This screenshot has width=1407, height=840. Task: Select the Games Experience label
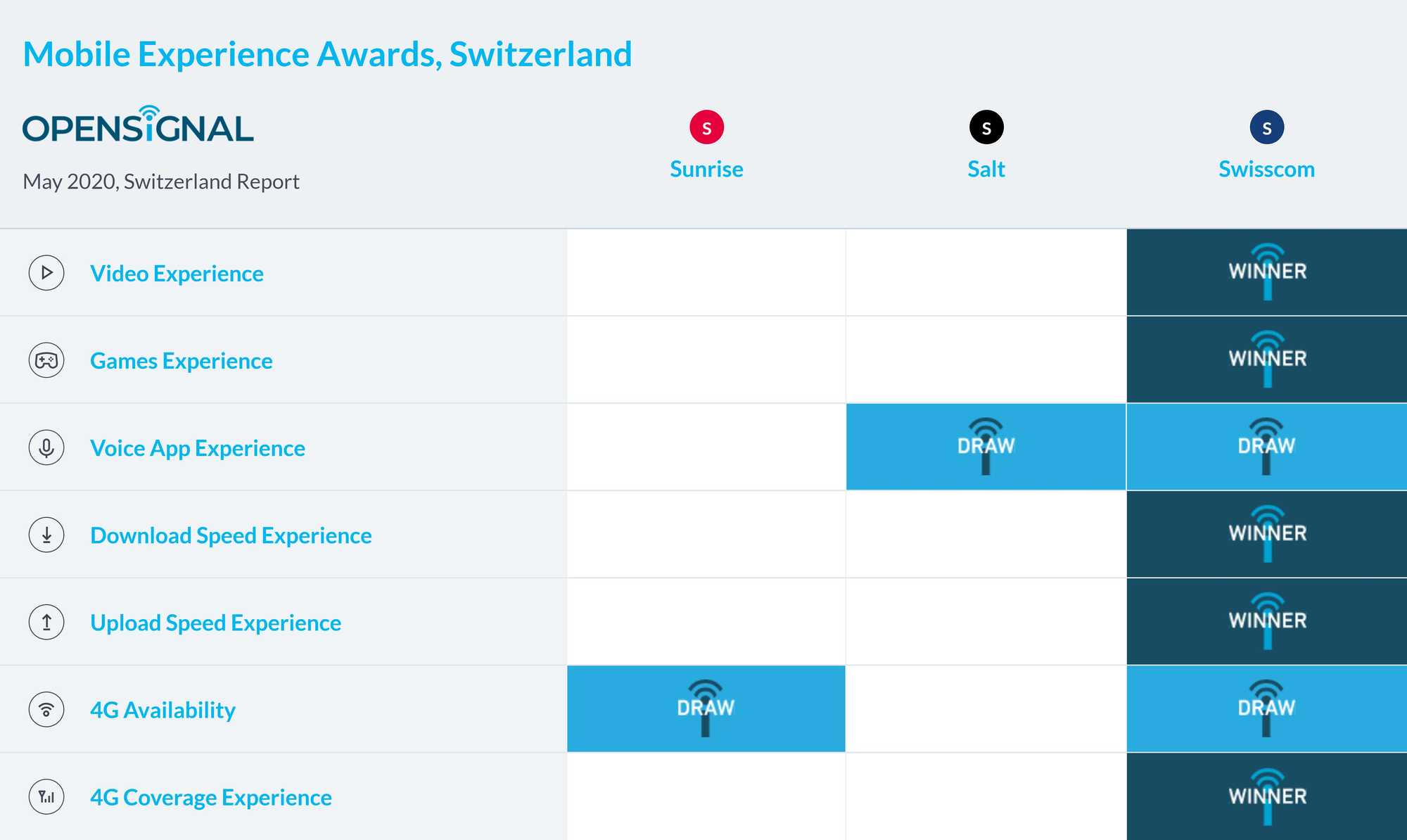point(182,361)
